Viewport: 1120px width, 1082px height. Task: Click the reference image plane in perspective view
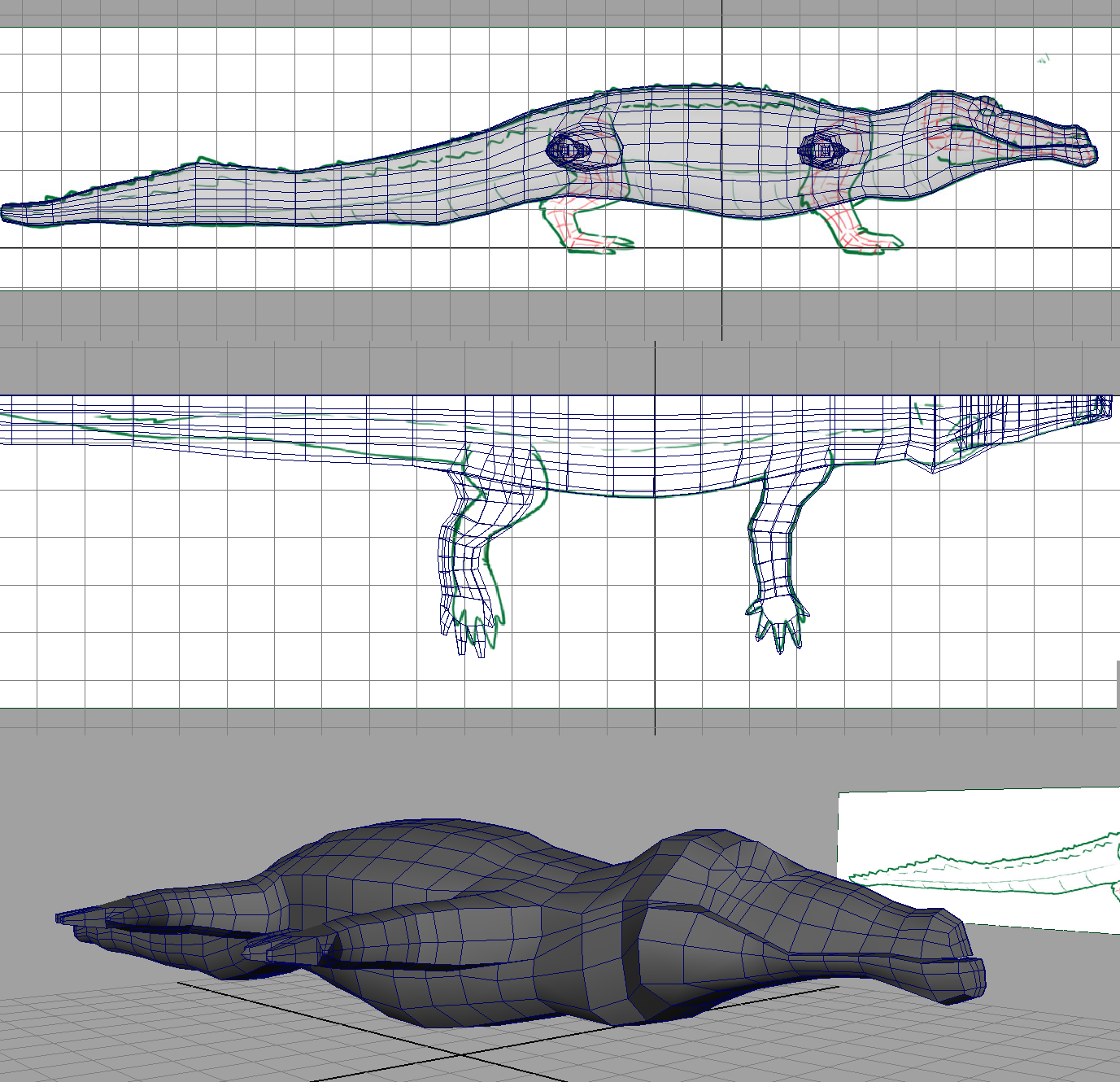pyautogui.click(x=979, y=859)
